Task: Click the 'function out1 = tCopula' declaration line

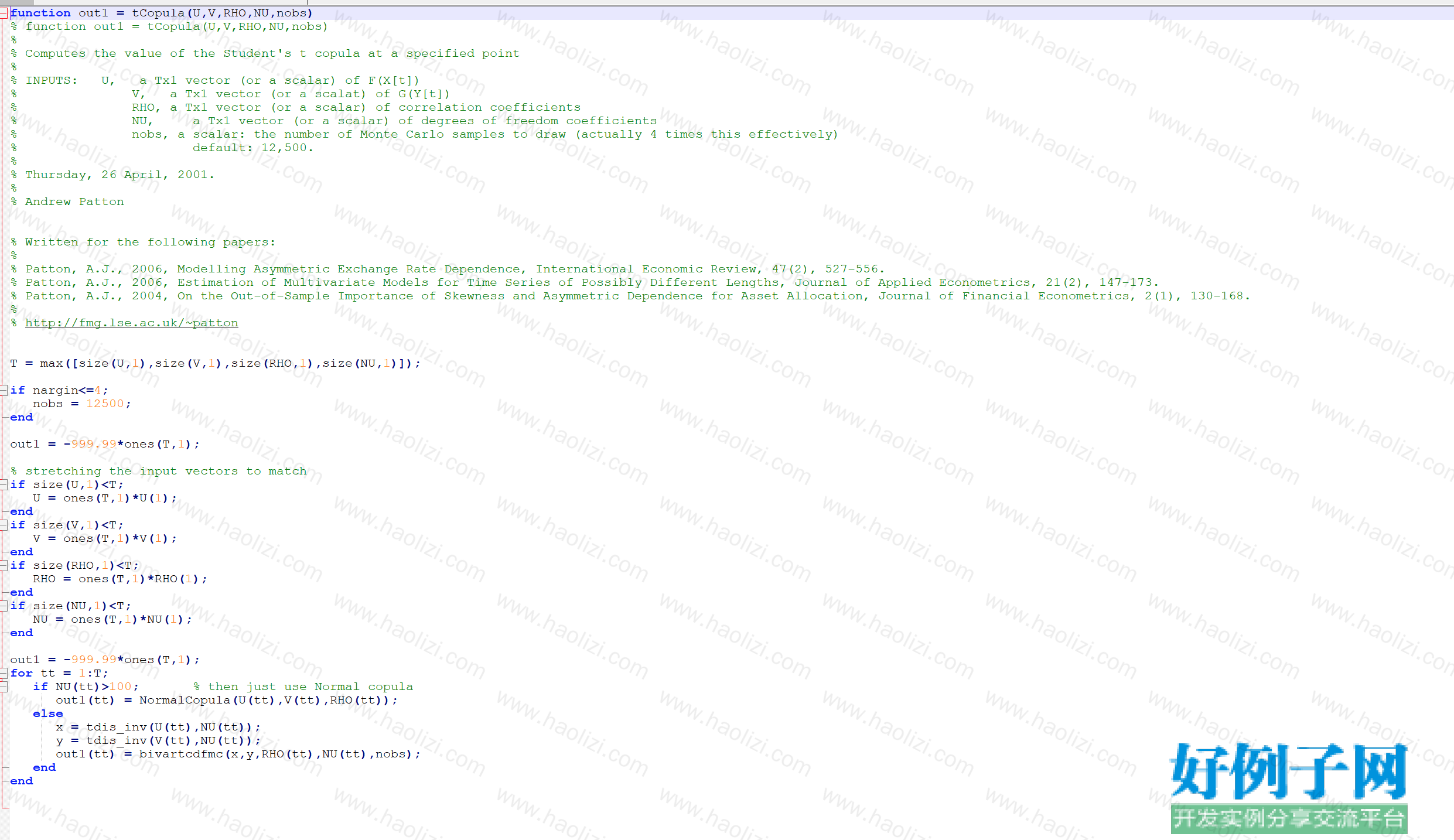Action: click(161, 13)
